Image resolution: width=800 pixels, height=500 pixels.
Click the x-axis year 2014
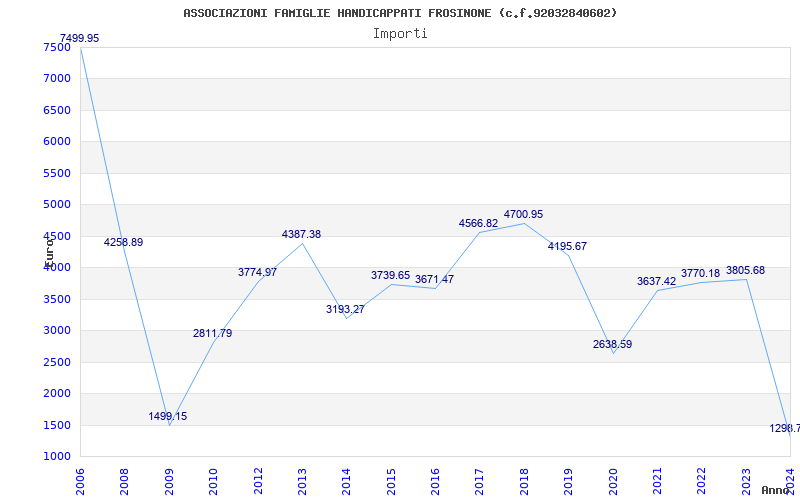[x=346, y=481]
